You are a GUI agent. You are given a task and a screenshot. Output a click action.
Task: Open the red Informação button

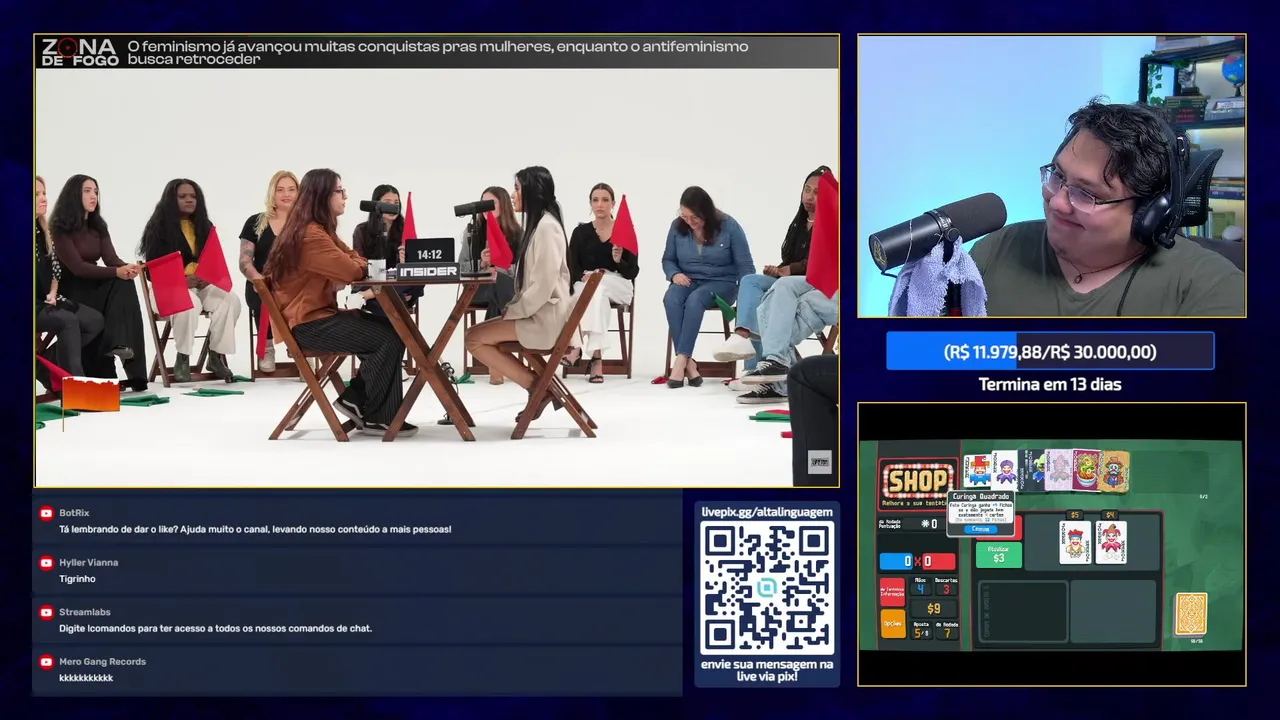point(892,592)
